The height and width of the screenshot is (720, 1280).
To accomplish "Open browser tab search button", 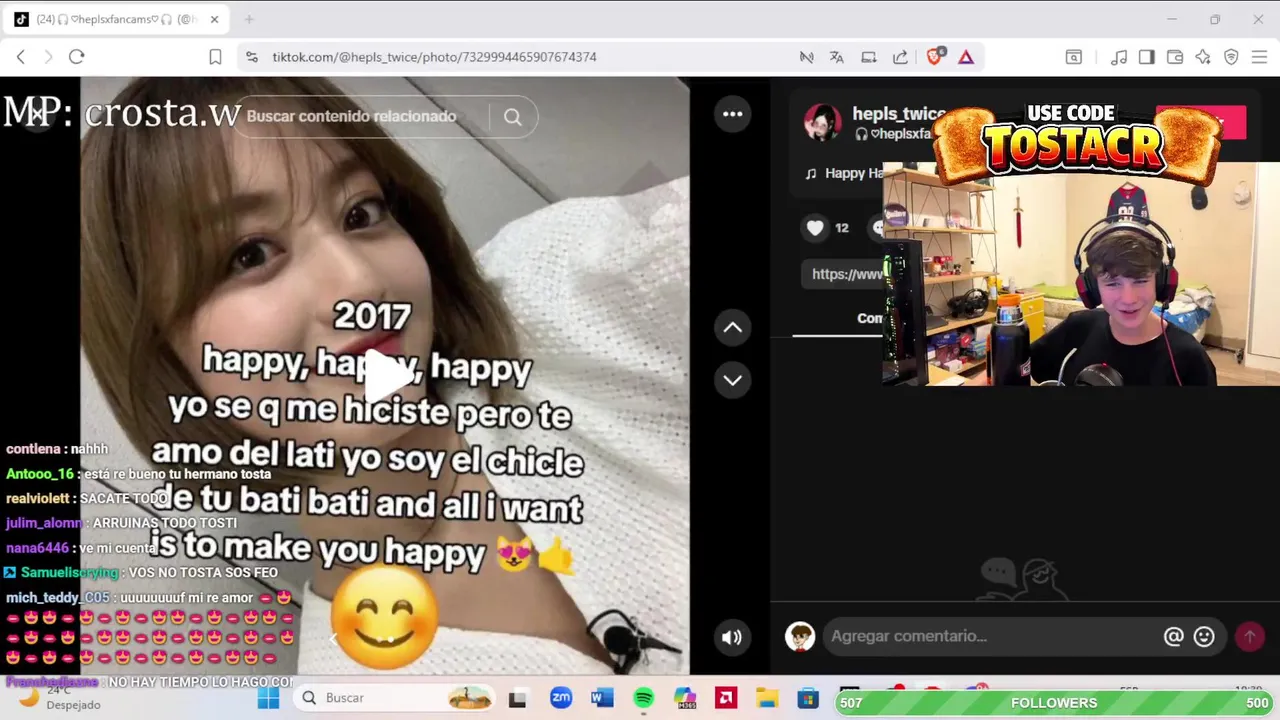I will click(1073, 57).
